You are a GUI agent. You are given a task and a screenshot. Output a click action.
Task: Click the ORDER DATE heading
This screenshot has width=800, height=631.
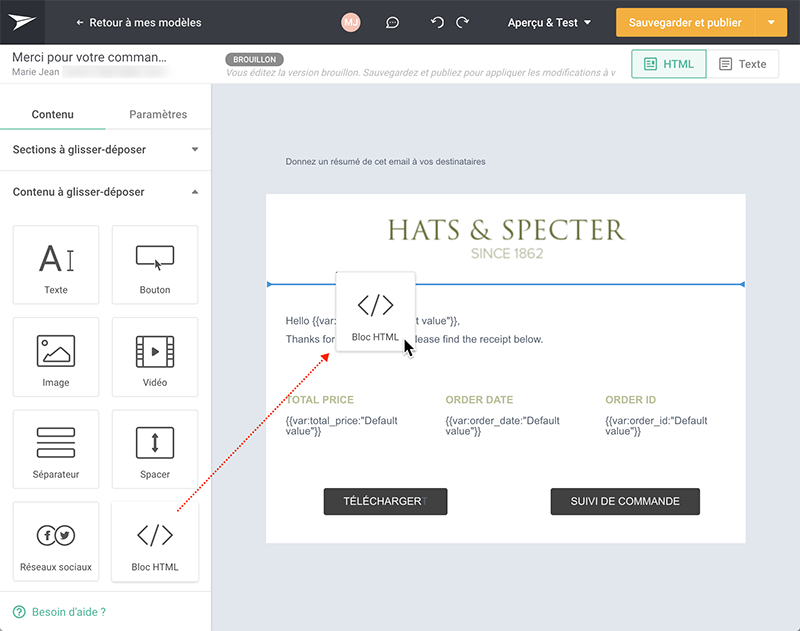tap(479, 400)
